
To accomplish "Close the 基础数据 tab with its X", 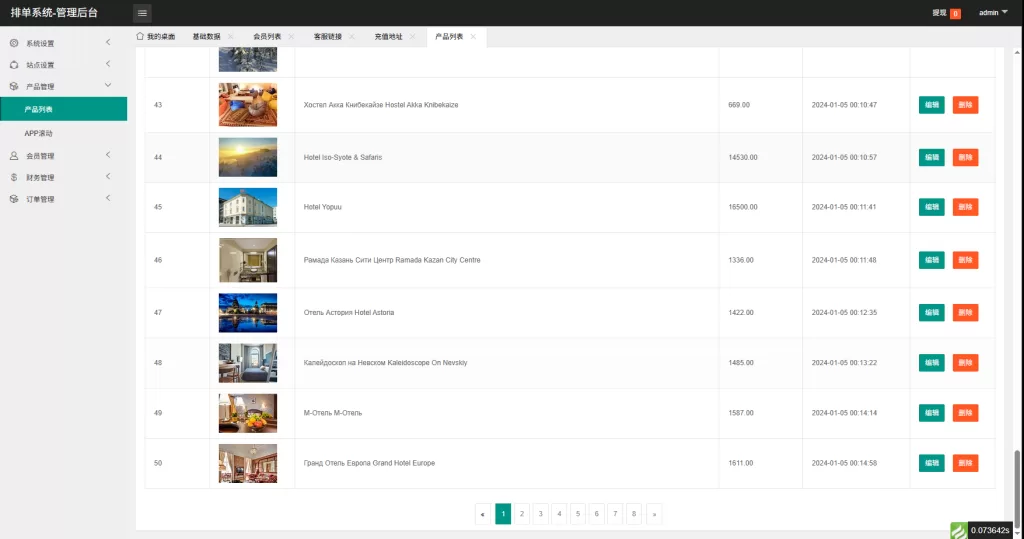I will click(x=231, y=36).
